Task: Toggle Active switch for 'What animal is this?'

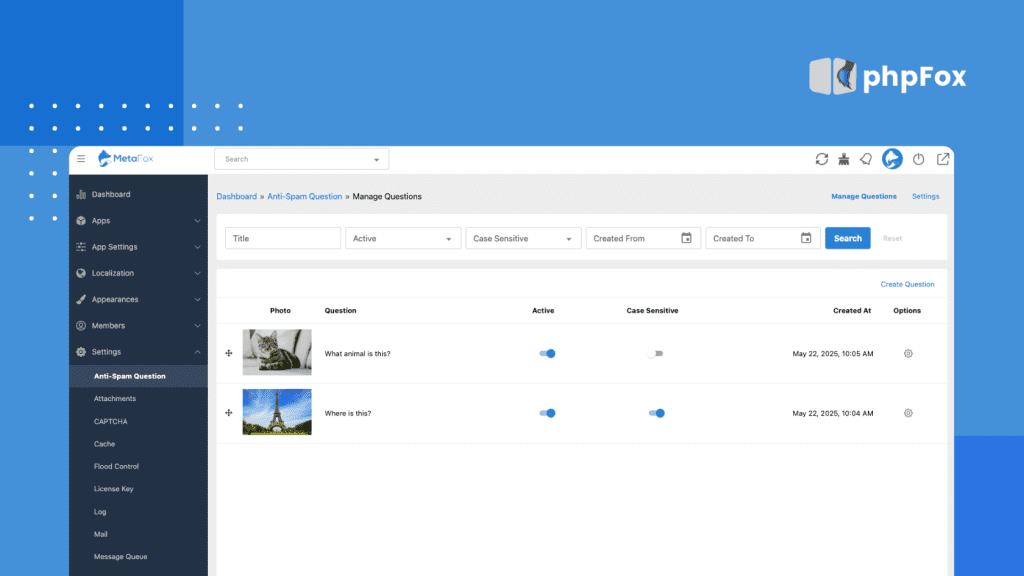Action: coord(546,354)
